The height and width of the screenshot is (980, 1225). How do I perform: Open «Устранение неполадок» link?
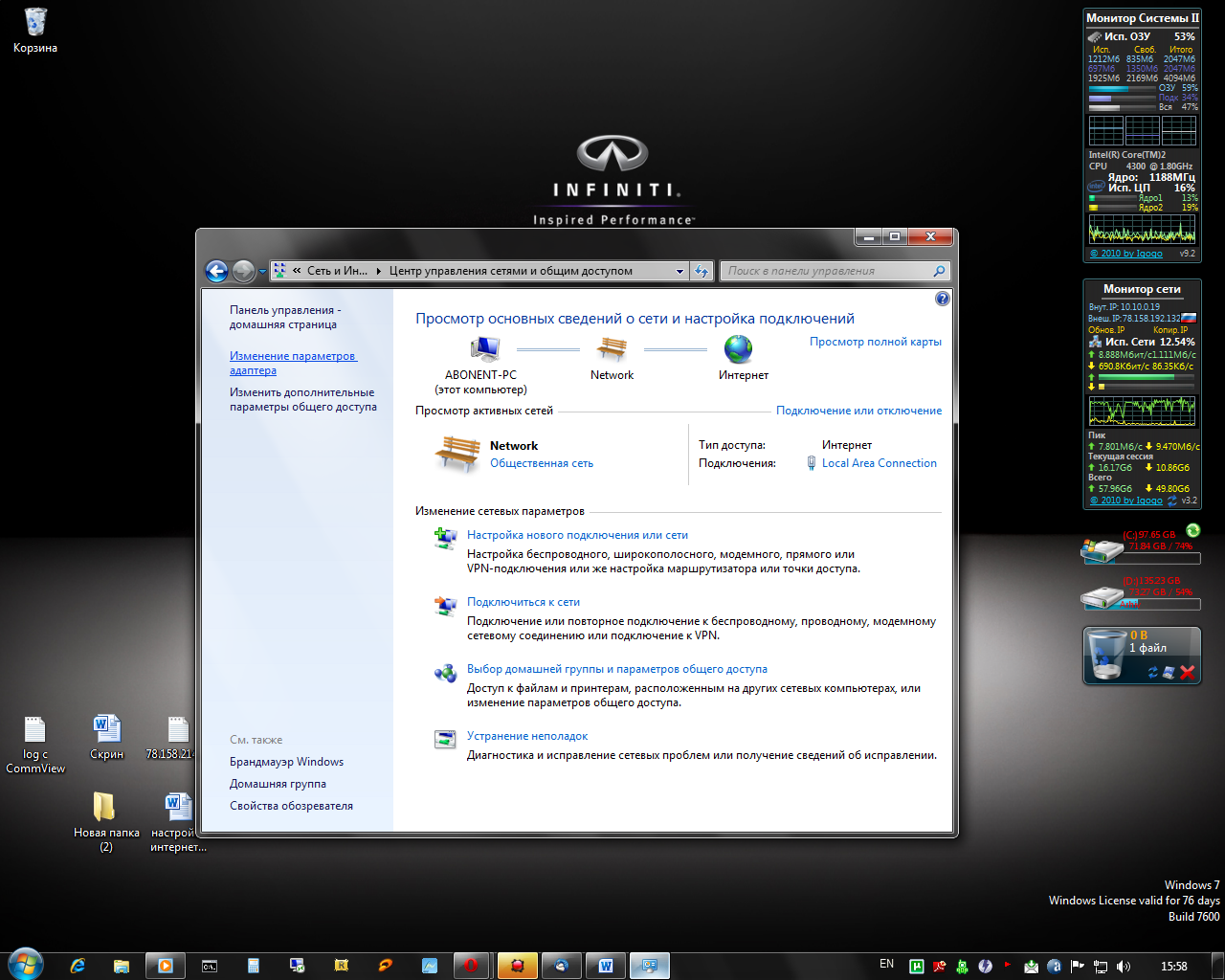click(x=527, y=736)
